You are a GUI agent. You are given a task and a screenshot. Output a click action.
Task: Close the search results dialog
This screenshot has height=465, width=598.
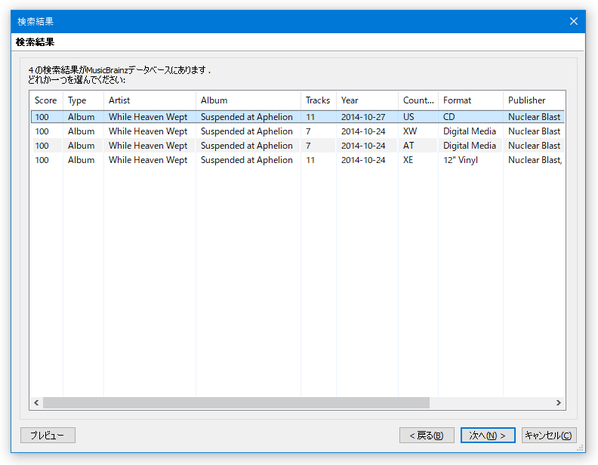[574, 21]
